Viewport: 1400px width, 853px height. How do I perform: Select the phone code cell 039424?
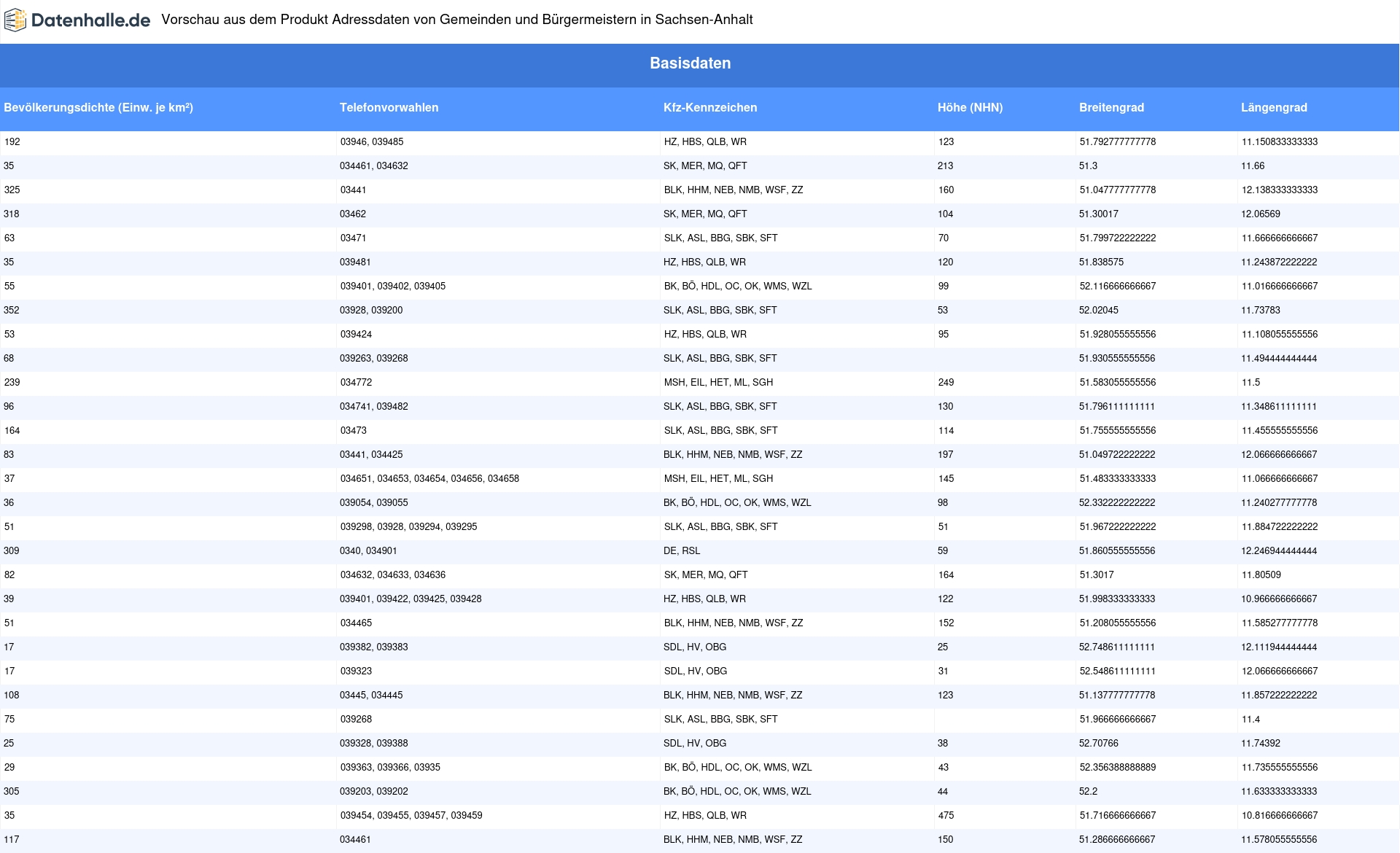click(x=356, y=335)
